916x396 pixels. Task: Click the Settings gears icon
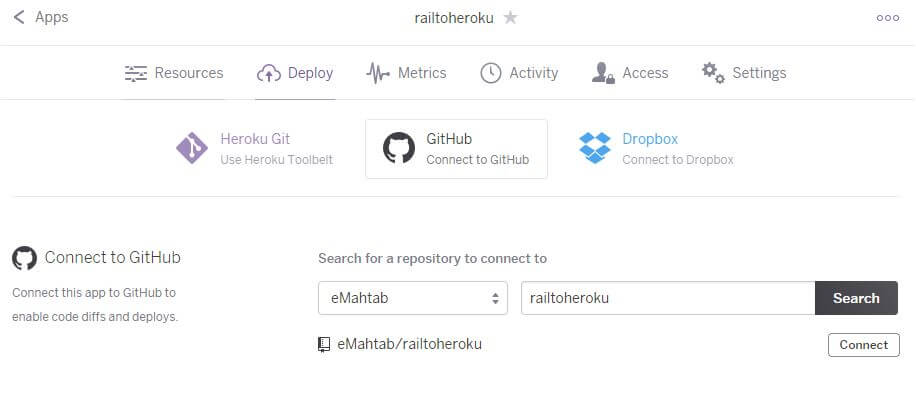(713, 74)
